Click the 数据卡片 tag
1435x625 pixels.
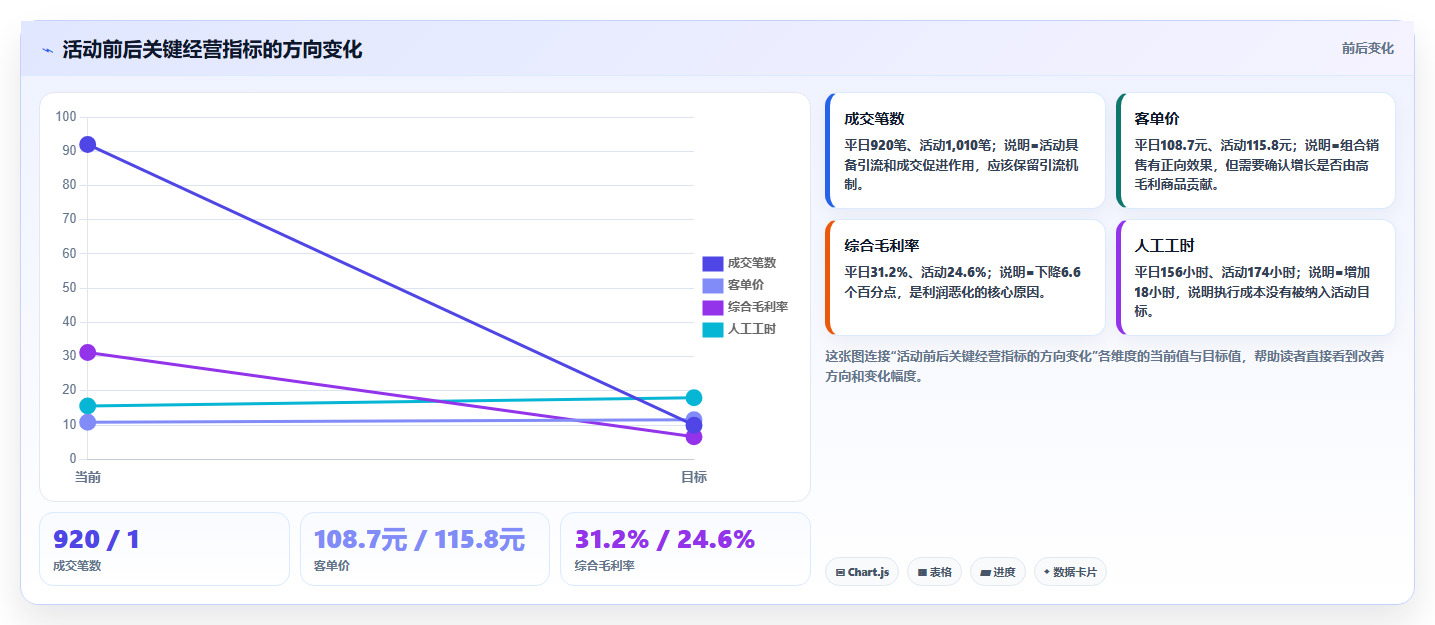pyautogui.click(x=1070, y=572)
